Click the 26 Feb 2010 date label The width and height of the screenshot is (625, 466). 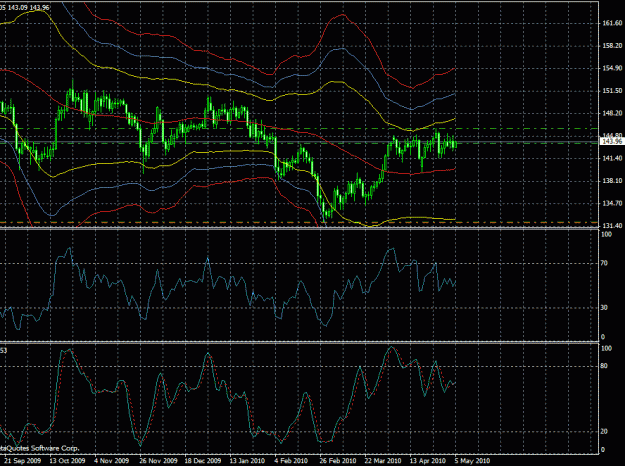point(338,461)
